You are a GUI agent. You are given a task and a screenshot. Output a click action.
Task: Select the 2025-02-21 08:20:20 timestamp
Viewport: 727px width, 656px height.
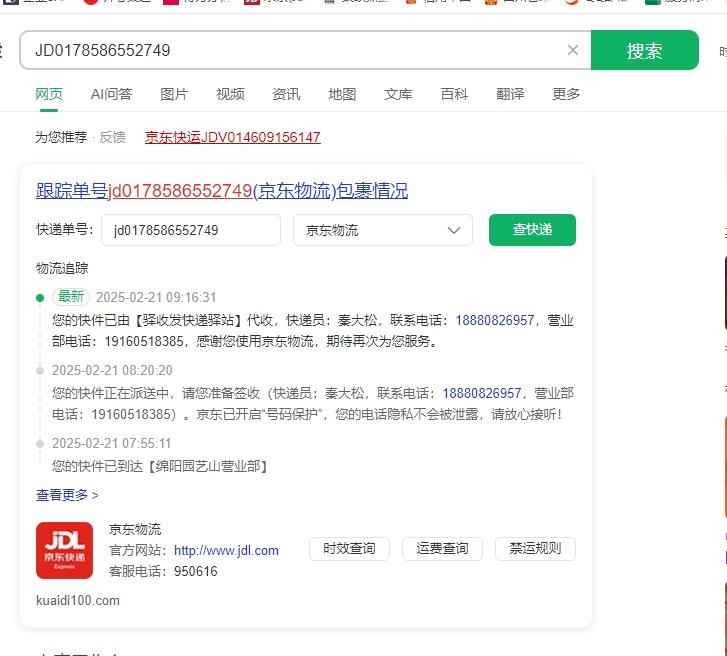tap(112, 370)
